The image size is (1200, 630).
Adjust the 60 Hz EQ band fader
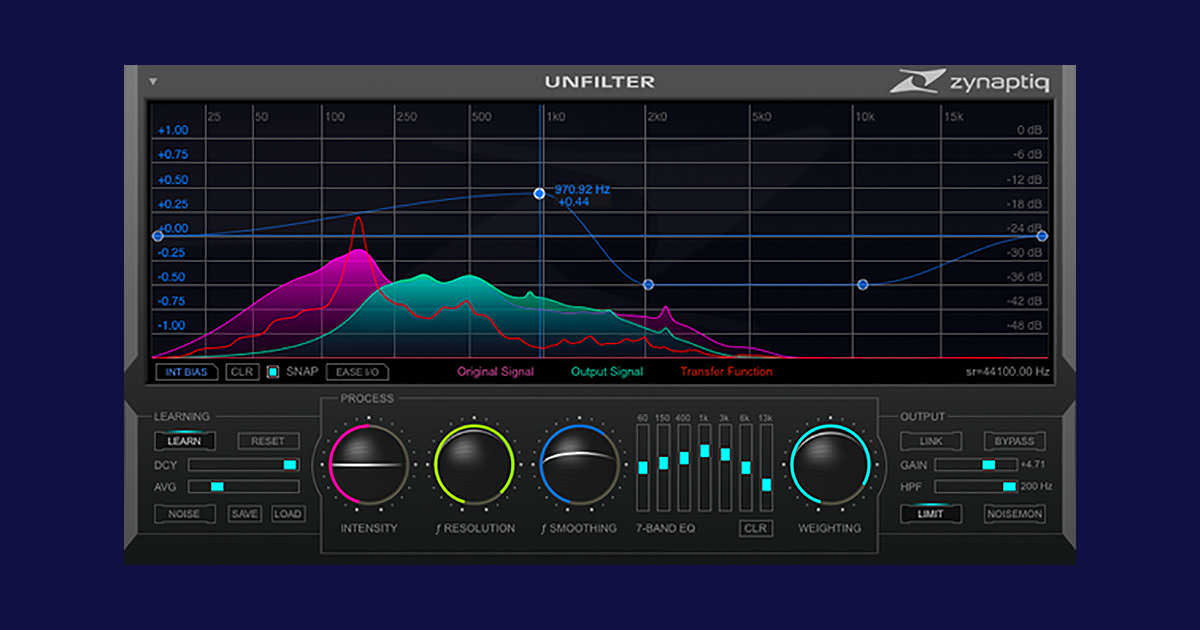[643, 468]
